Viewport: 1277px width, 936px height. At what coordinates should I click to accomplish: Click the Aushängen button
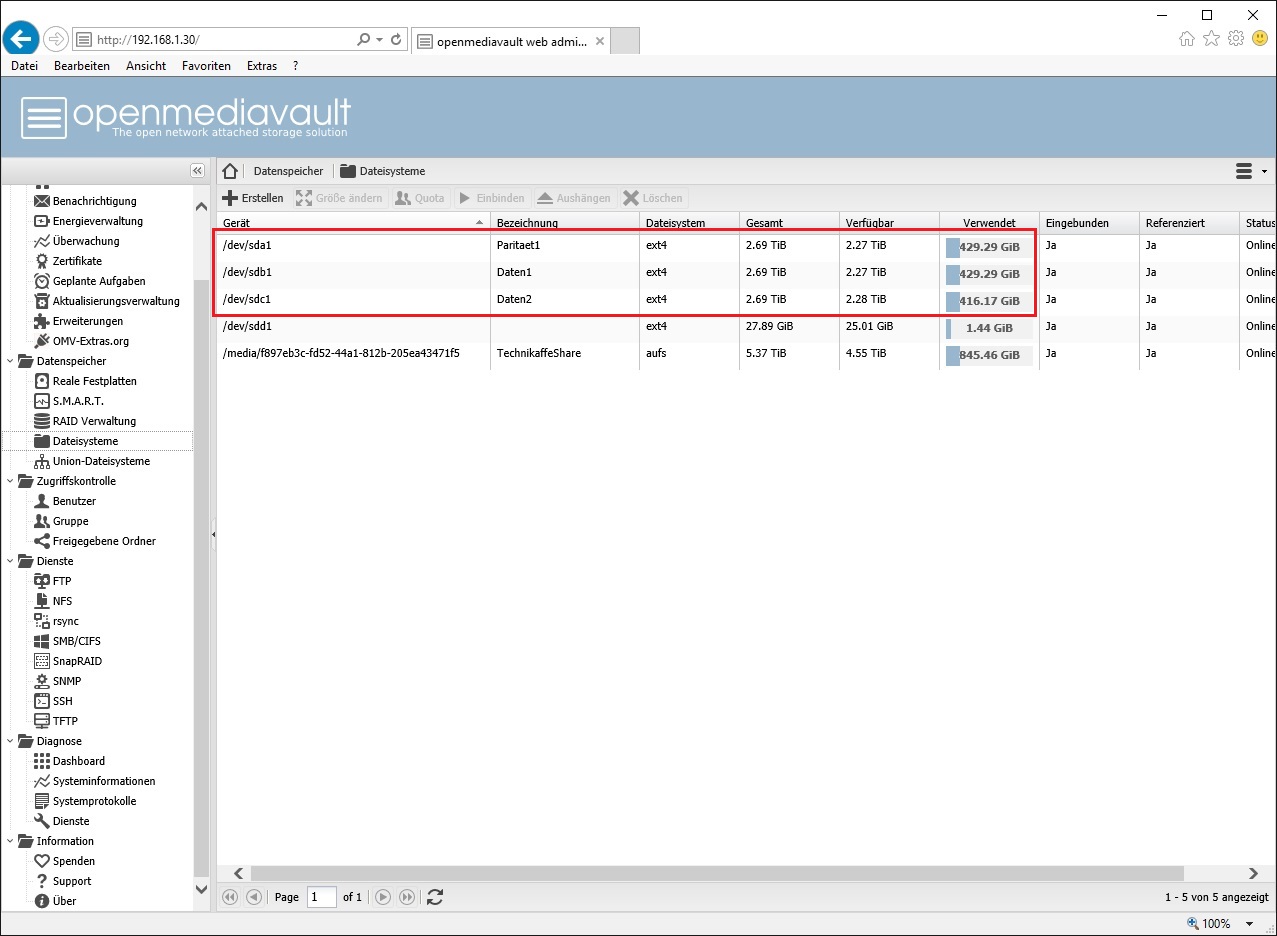point(574,198)
